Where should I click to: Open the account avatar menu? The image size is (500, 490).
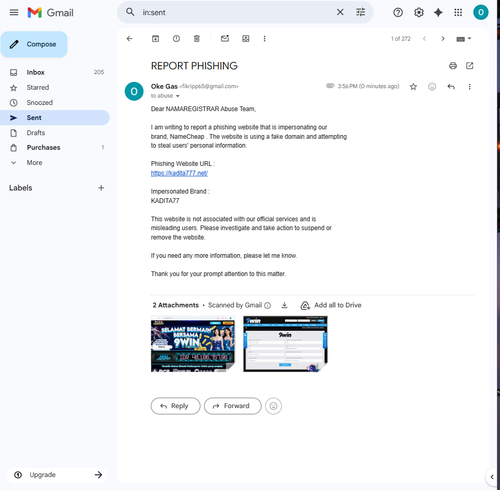pos(481,12)
